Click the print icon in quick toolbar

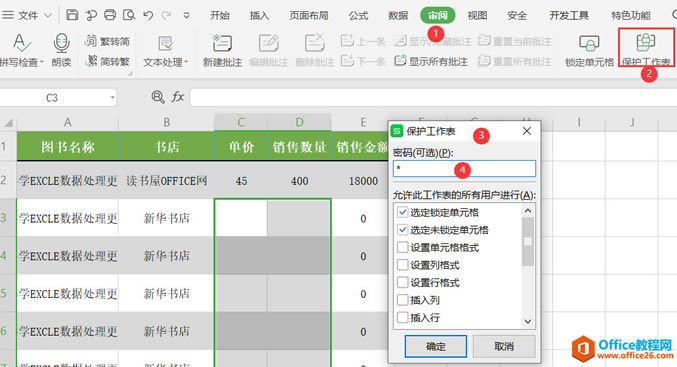(x=110, y=15)
